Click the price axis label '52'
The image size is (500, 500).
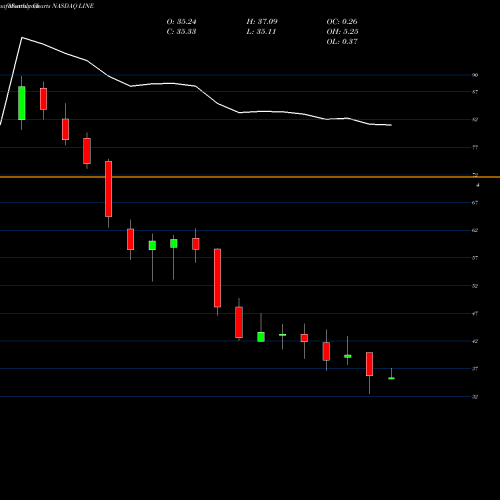pos(475,286)
